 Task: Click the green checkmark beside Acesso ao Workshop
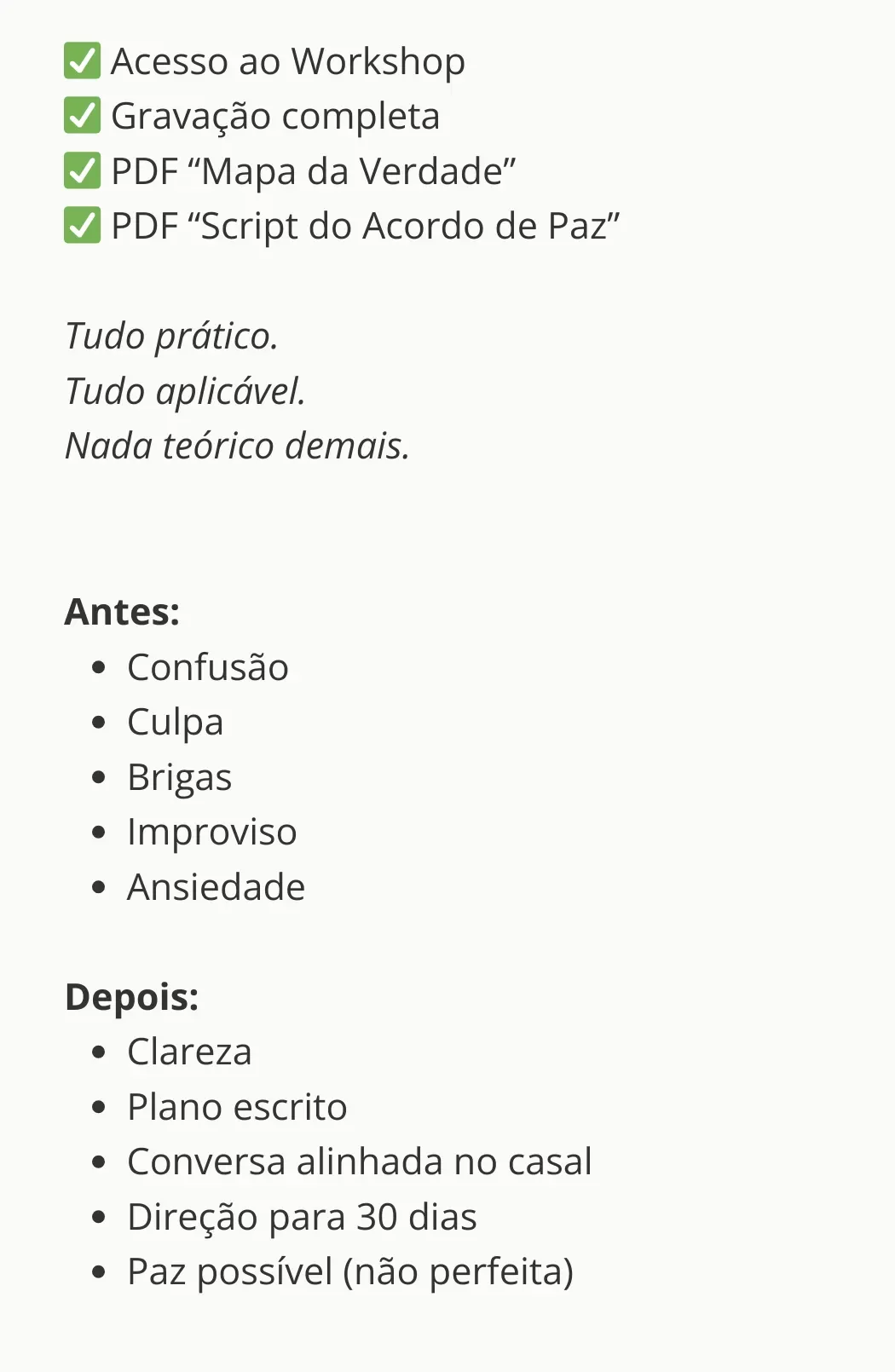coord(82,61)
